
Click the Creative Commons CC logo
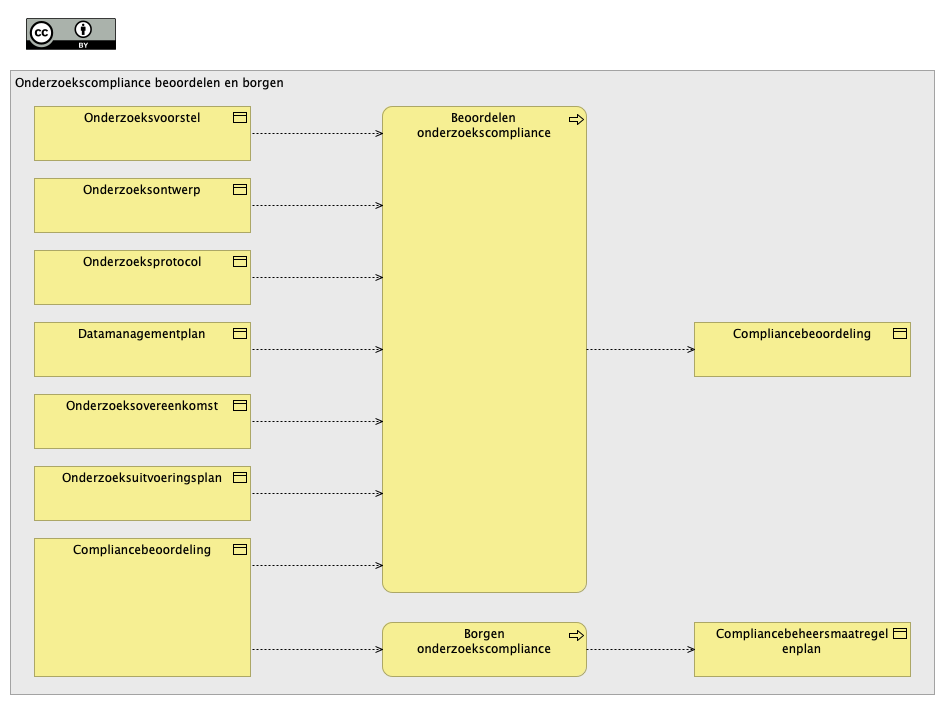click(42, 33)
